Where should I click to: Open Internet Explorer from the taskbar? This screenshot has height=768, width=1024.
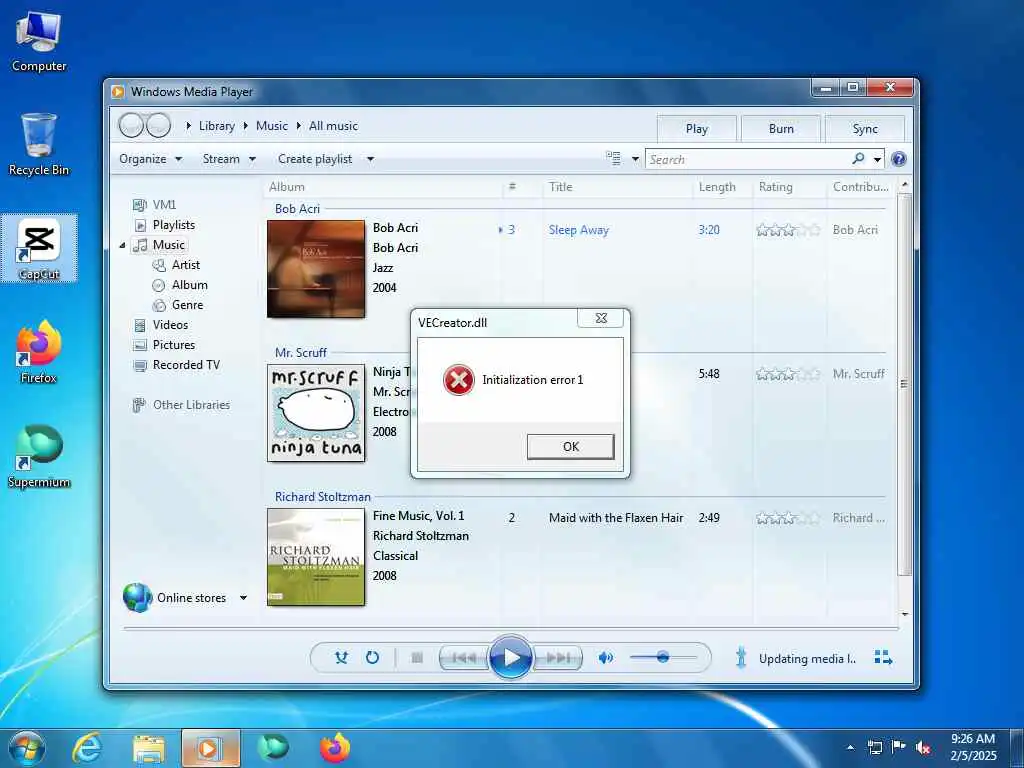click(87, 748)
